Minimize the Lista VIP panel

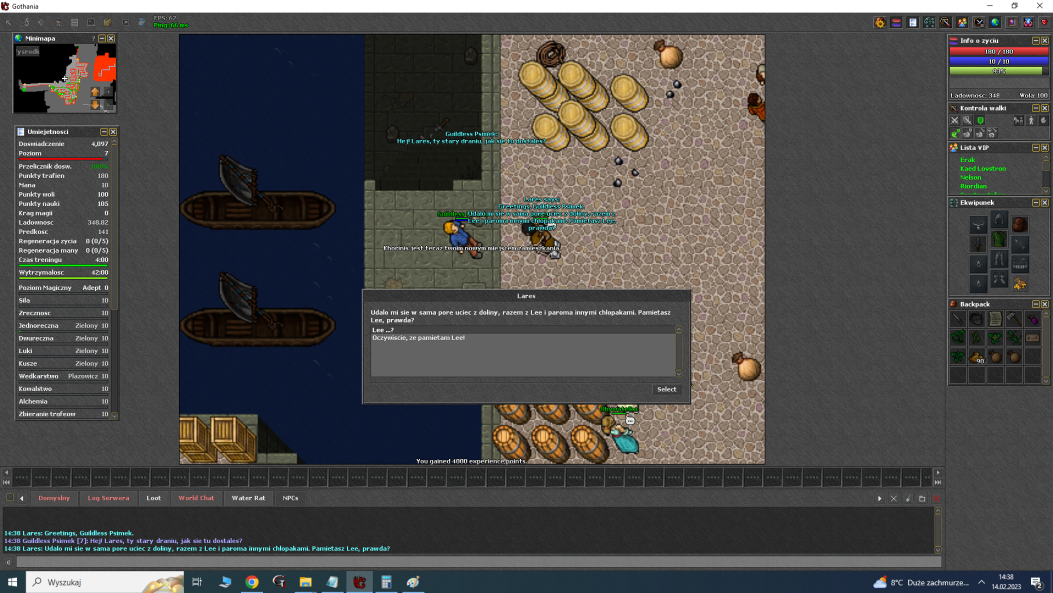[1036, 147]
